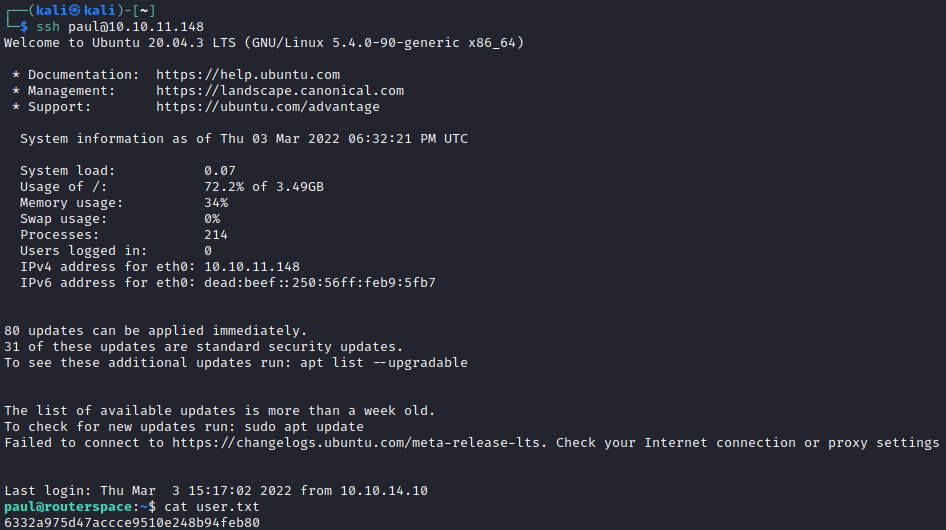Open the landscape.canonical.com management link
The height and width of the screenshot is (530, 946).
tap(280, 91)
